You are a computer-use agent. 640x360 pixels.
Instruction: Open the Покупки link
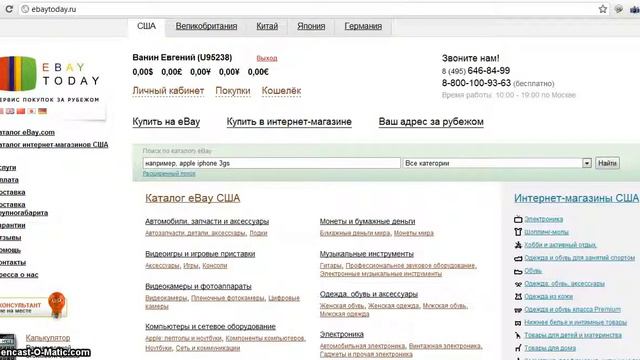[x=233, y=91]
